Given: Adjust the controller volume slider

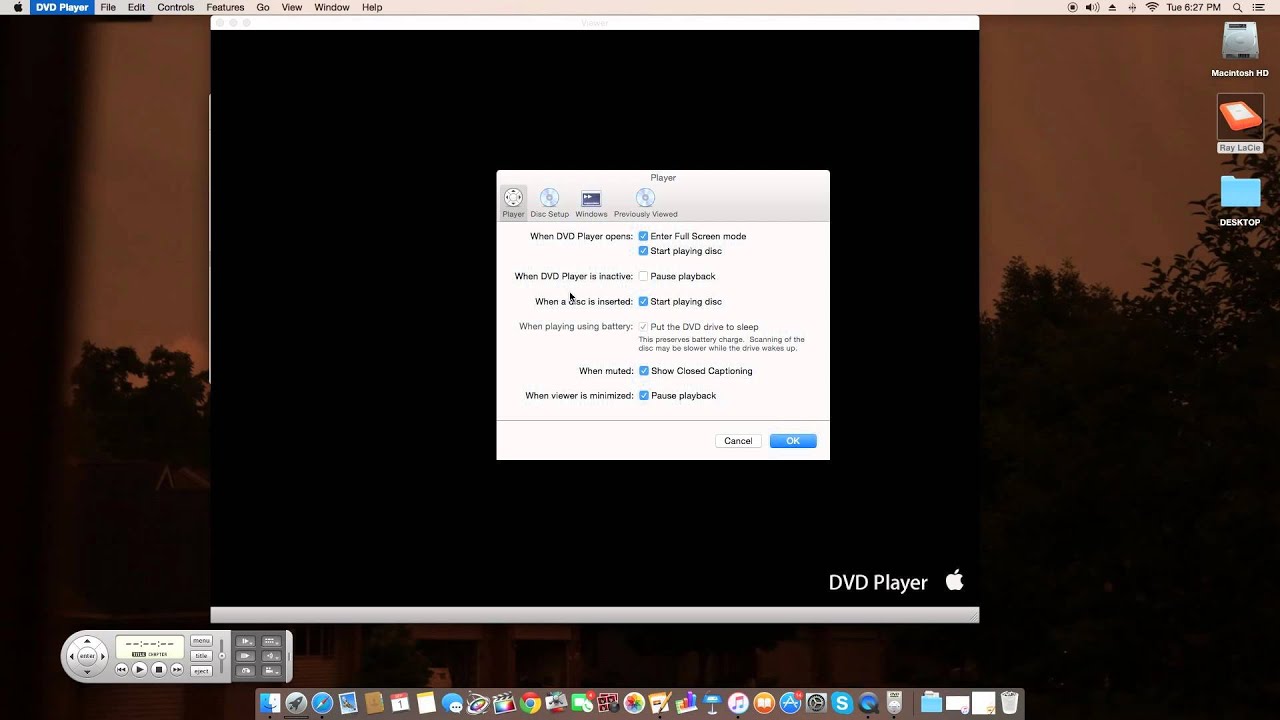Looking at the screenshot, I should [x=222, y=656].
